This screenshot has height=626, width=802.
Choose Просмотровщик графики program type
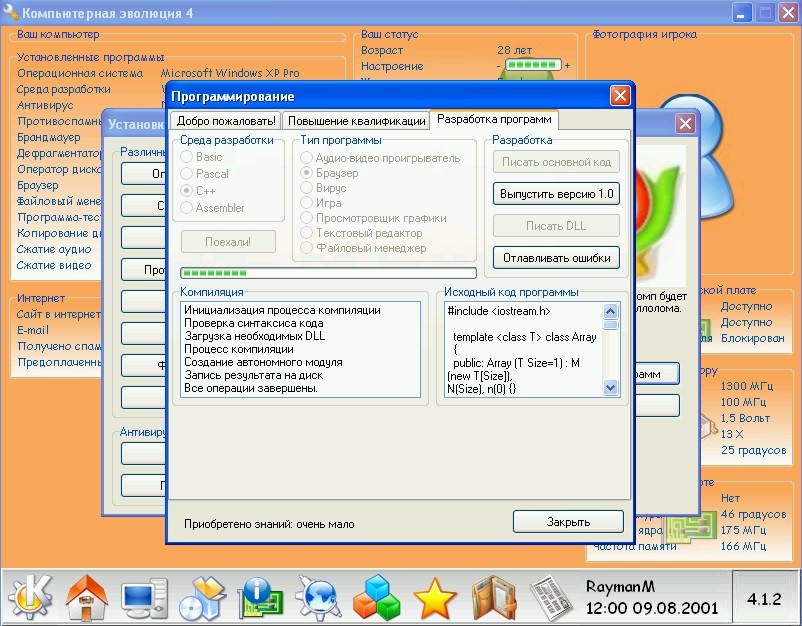(306, 218)
